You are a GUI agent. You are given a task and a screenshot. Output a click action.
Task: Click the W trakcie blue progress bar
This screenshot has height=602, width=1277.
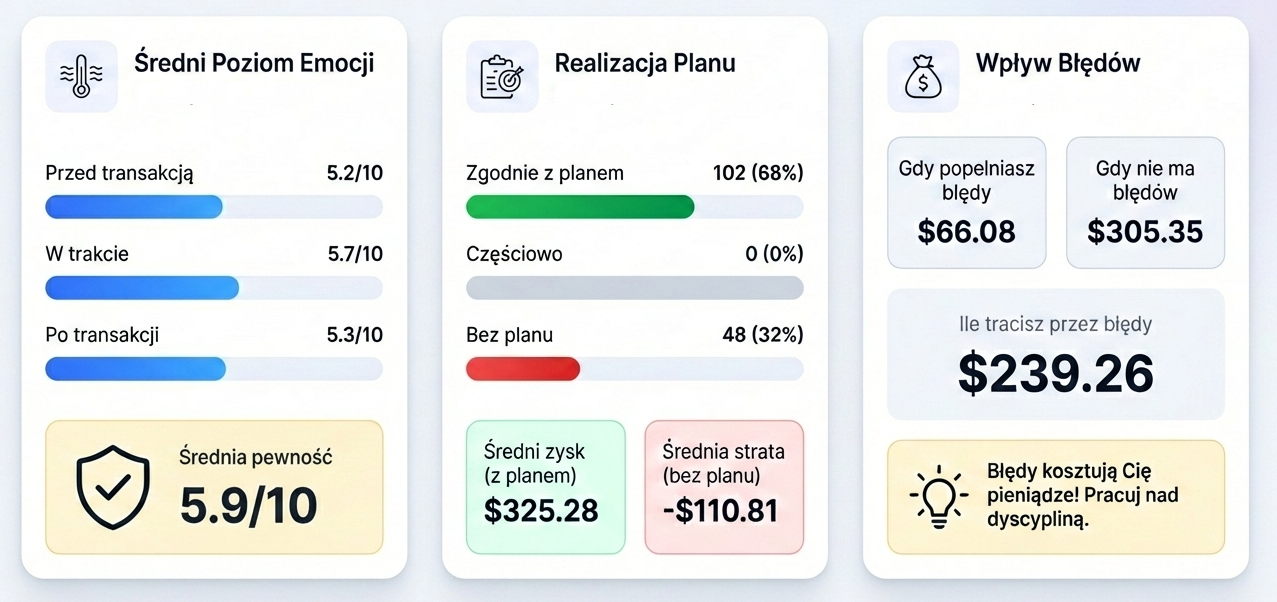(141, 288)
